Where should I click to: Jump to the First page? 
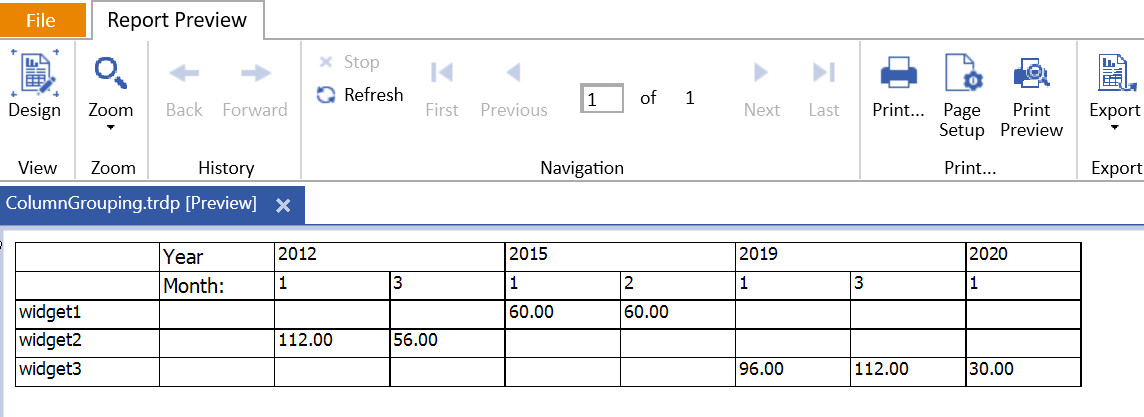point(441,73)
